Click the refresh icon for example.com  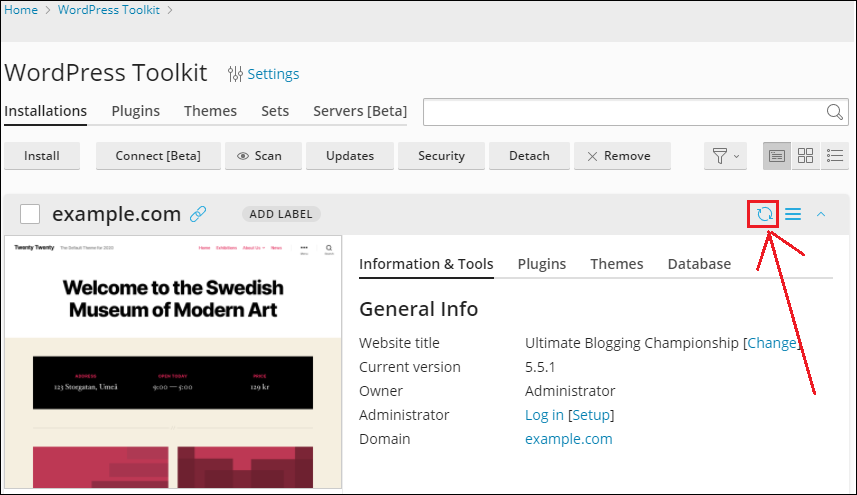(764, 214)
